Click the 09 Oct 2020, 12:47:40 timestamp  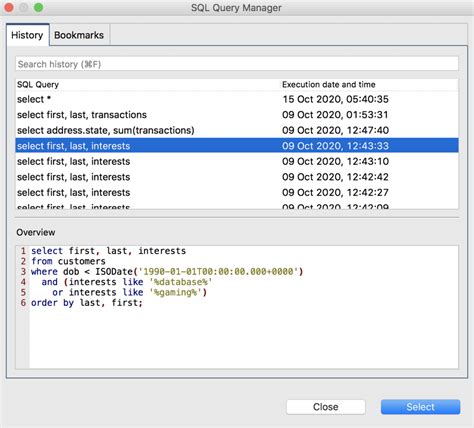pyautogui.click(x=335, y=130)
